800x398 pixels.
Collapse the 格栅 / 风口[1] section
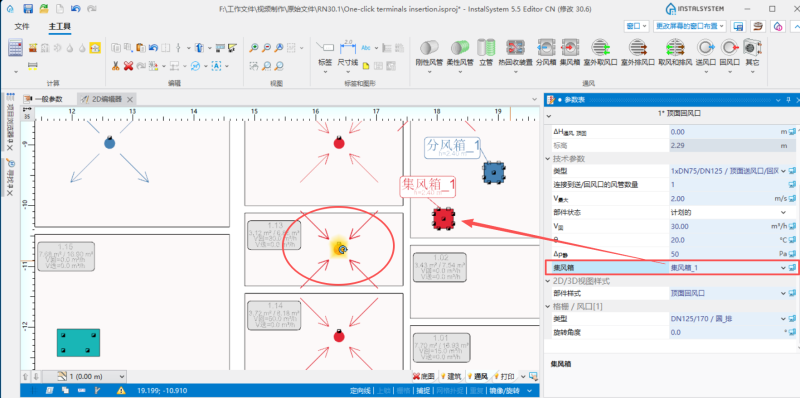click(548, 306)
